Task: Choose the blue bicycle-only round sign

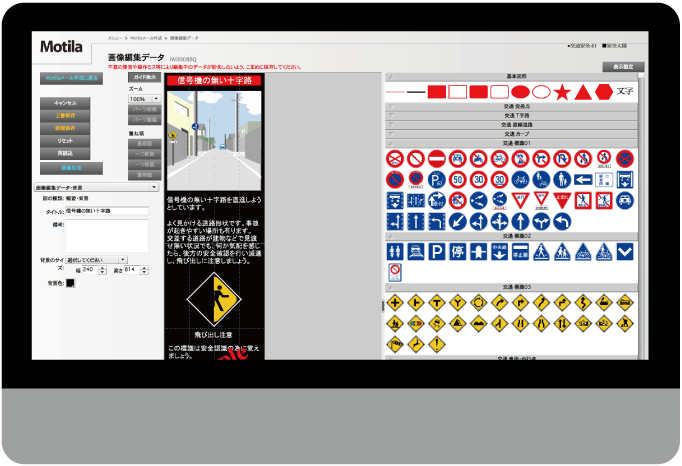Action: click(x=520, y=179)
